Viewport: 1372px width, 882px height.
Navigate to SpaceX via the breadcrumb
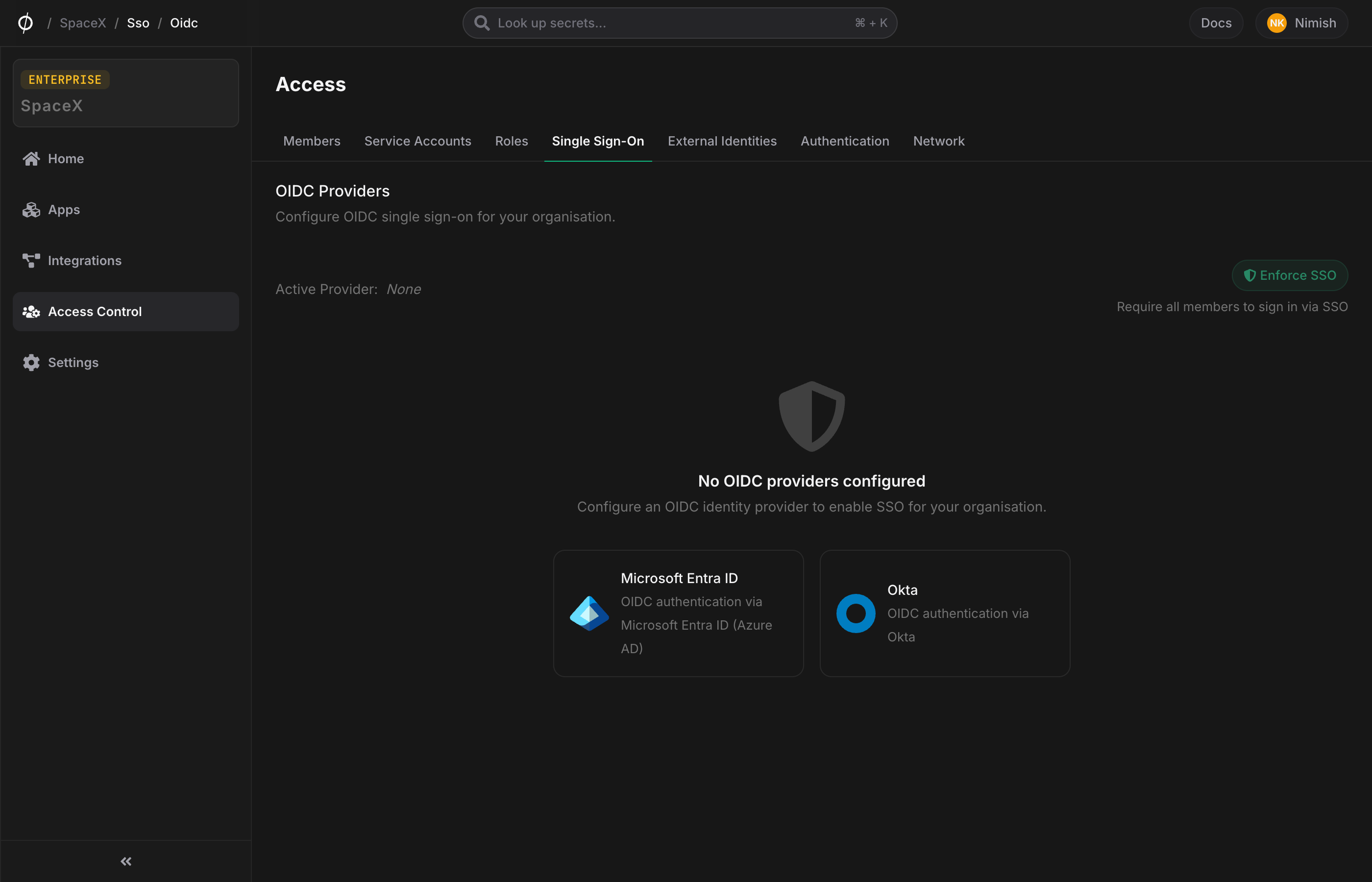tap(82, 23)
